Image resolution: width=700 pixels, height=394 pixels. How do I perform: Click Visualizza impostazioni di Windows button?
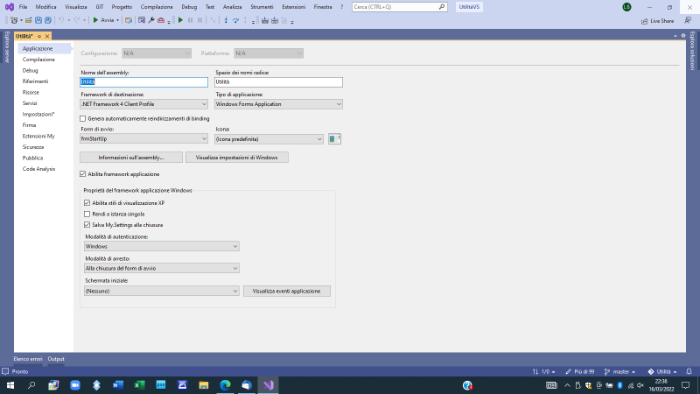pyautogui.click(x=237, y=158)
